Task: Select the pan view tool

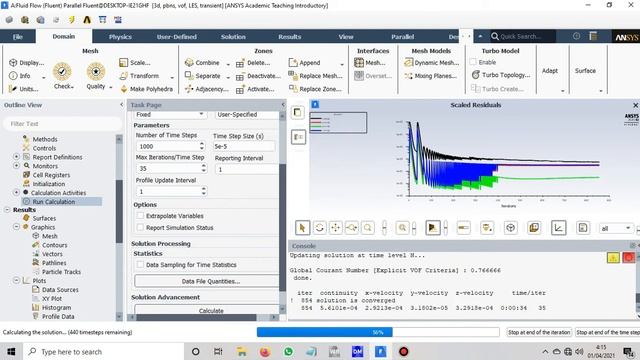Action: 336,228
